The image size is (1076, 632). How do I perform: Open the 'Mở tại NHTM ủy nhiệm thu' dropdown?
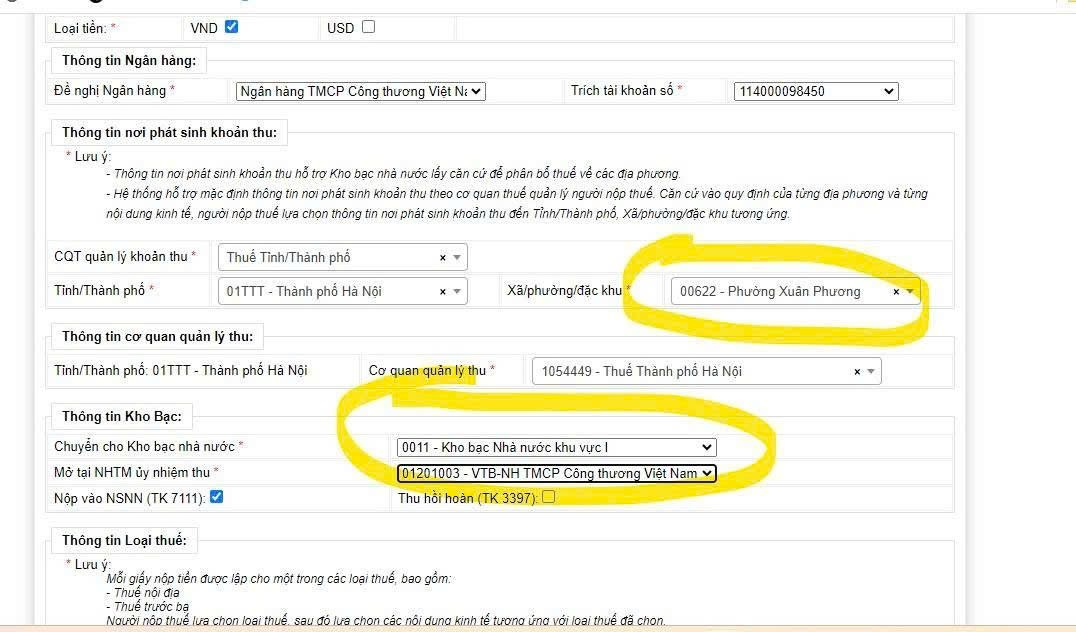pos(556,473)
